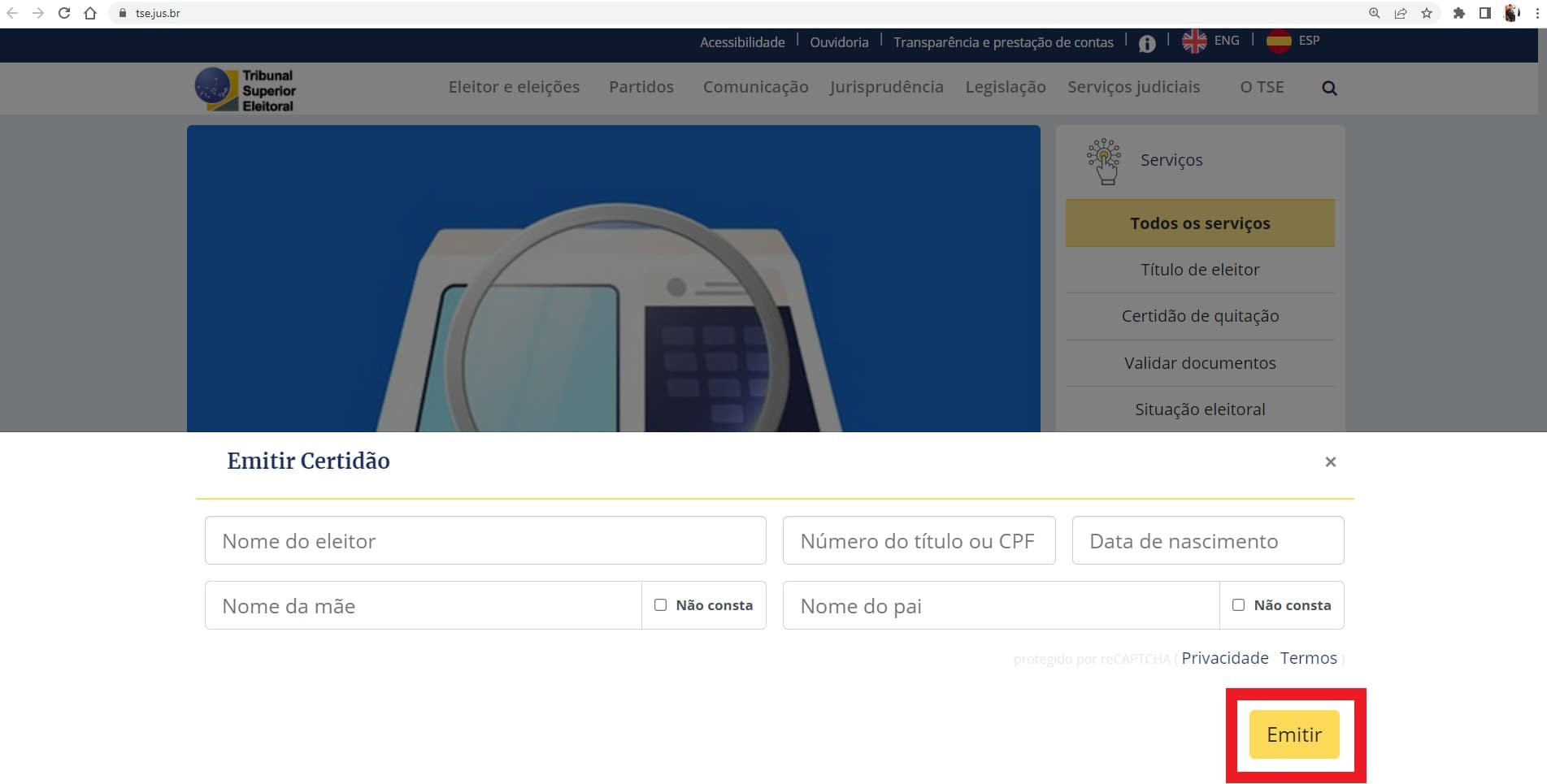
Task: Close the Emitir Certidão dialog
Action: click(1330, 461)
